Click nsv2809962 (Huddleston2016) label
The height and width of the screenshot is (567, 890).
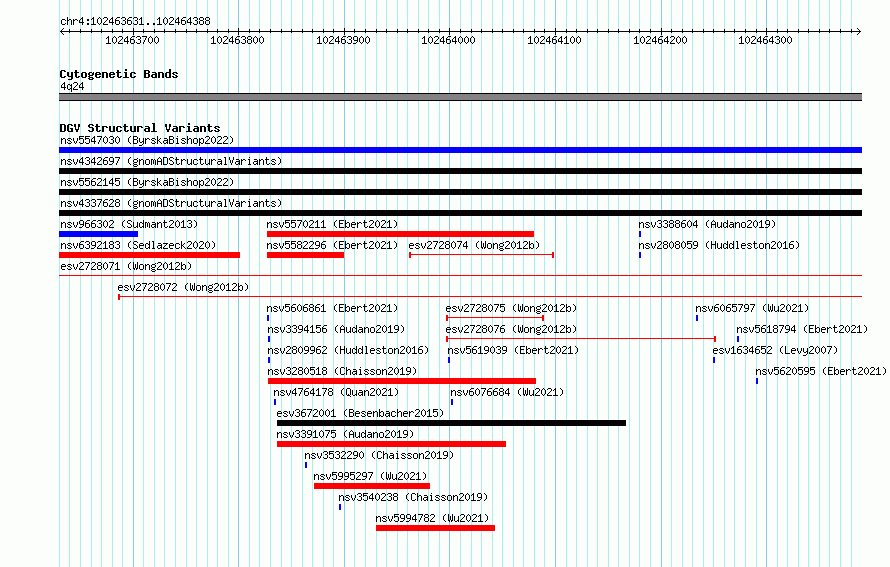point(348,350)
